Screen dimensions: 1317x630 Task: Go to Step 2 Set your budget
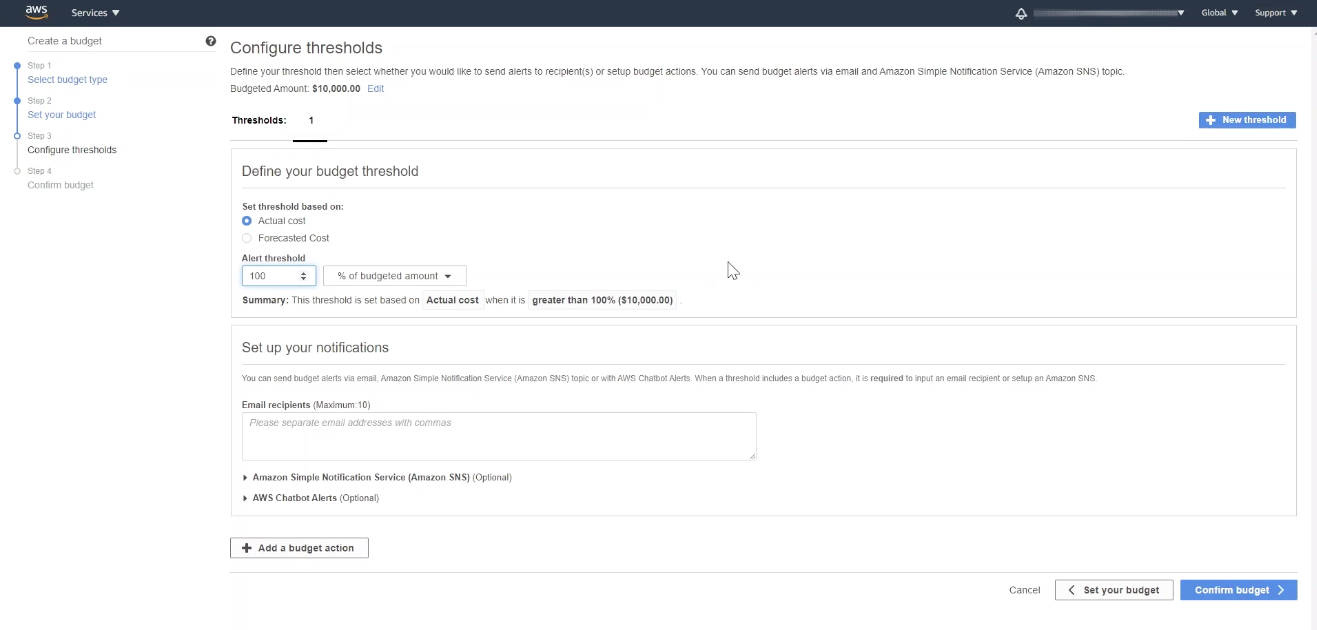tap(62, 114)
